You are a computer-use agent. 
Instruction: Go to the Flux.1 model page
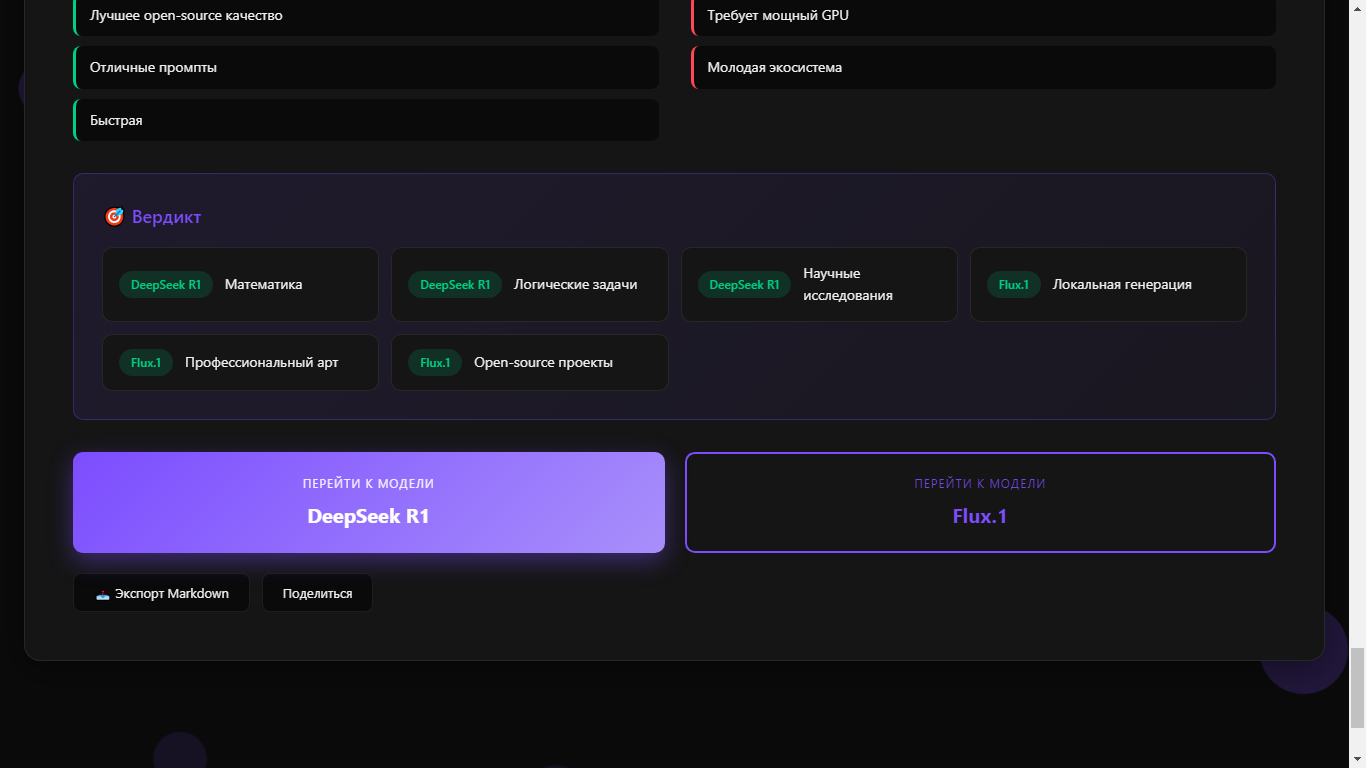[x=980, y=502]
